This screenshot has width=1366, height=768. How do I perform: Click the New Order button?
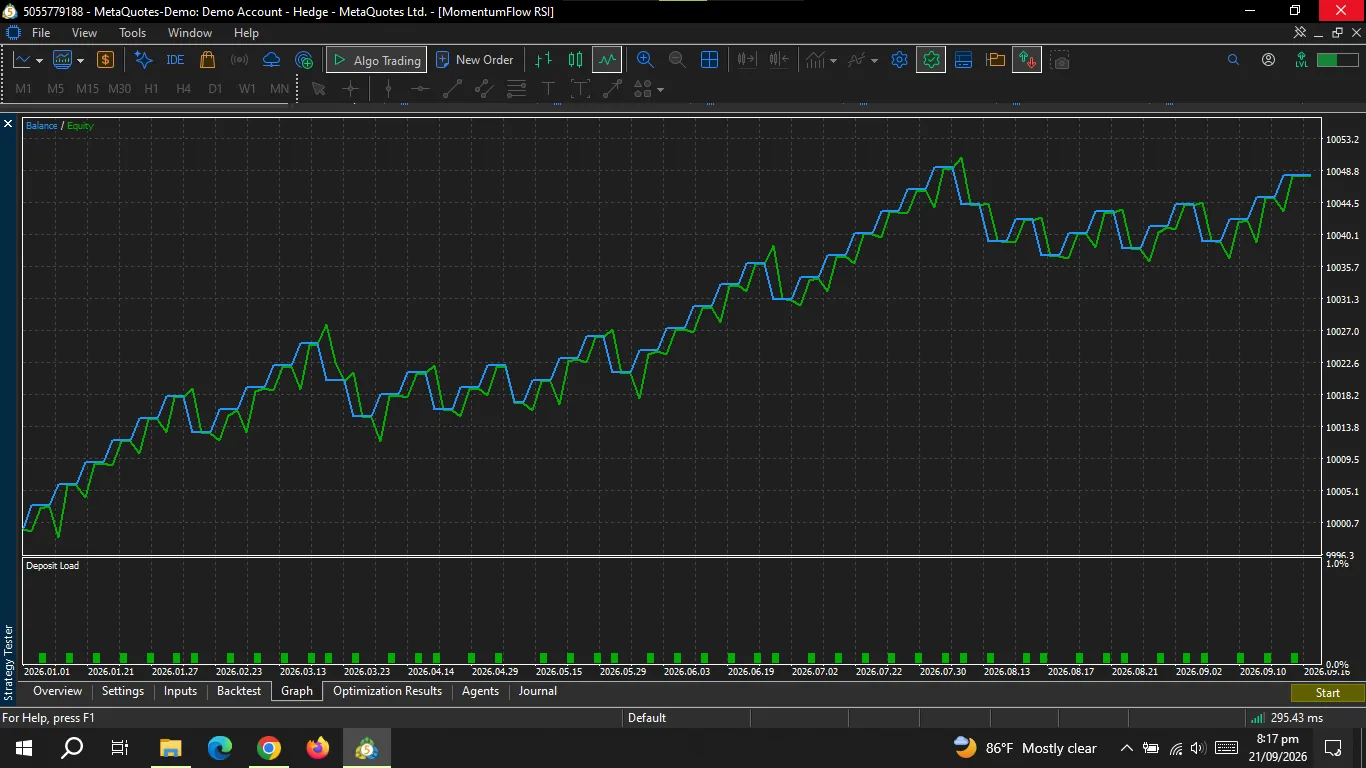[x=475, y=60]
